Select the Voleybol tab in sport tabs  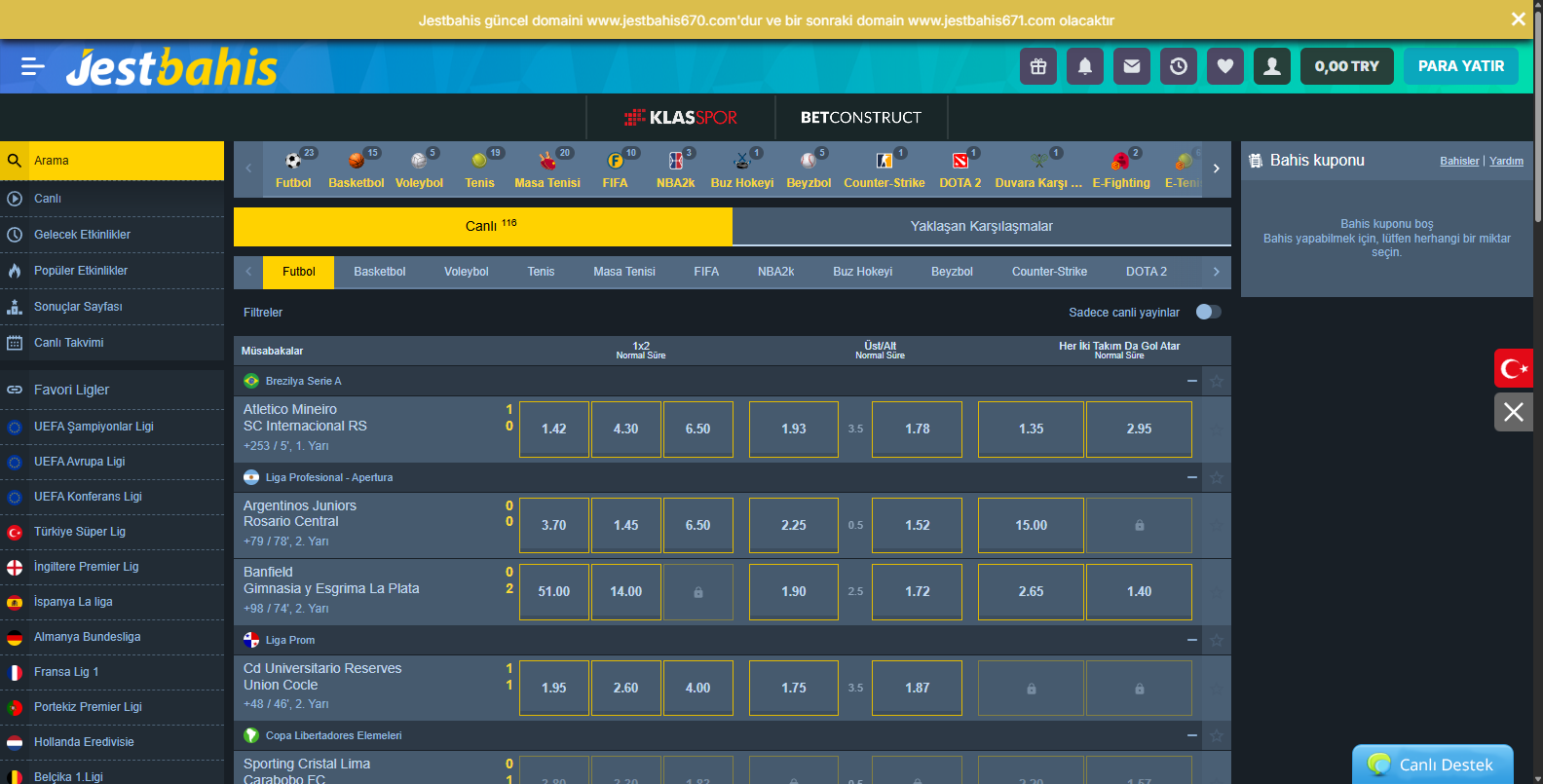coord(467,272)
